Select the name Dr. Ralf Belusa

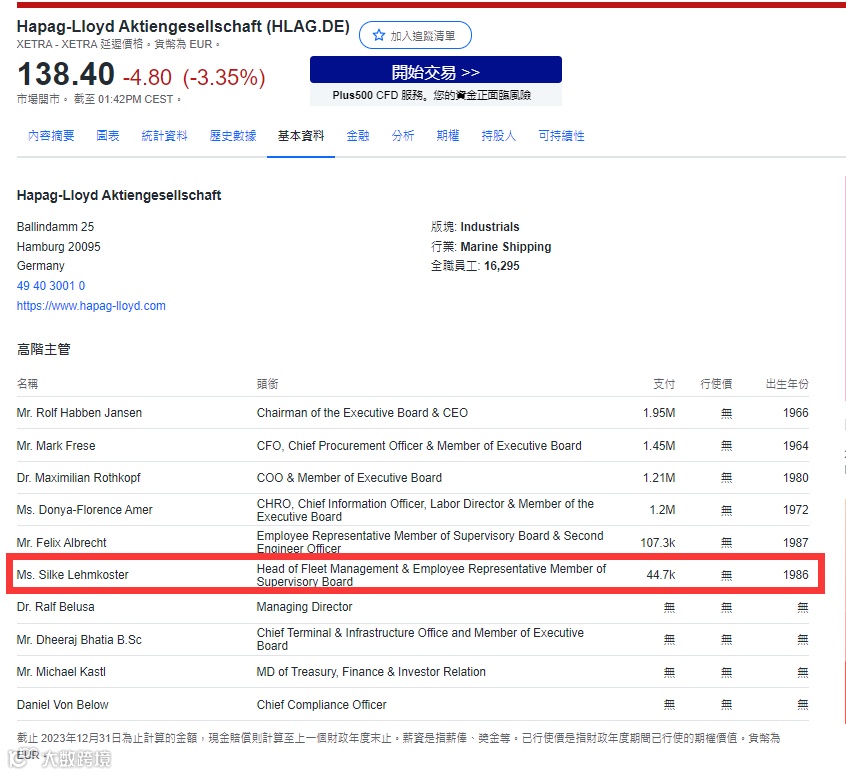click(56, 607)
